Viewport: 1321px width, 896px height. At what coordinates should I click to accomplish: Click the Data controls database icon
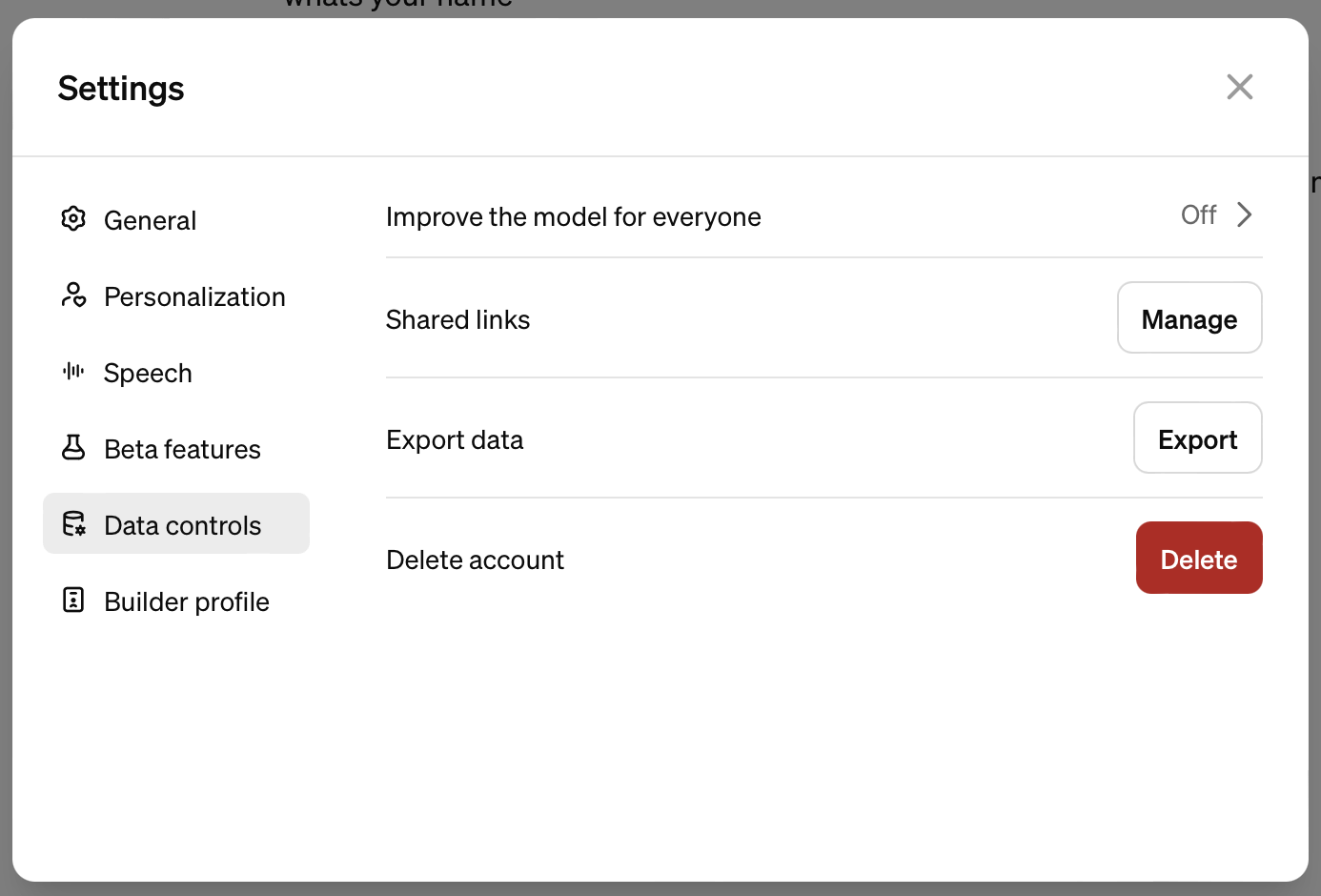tap(73, 524)
